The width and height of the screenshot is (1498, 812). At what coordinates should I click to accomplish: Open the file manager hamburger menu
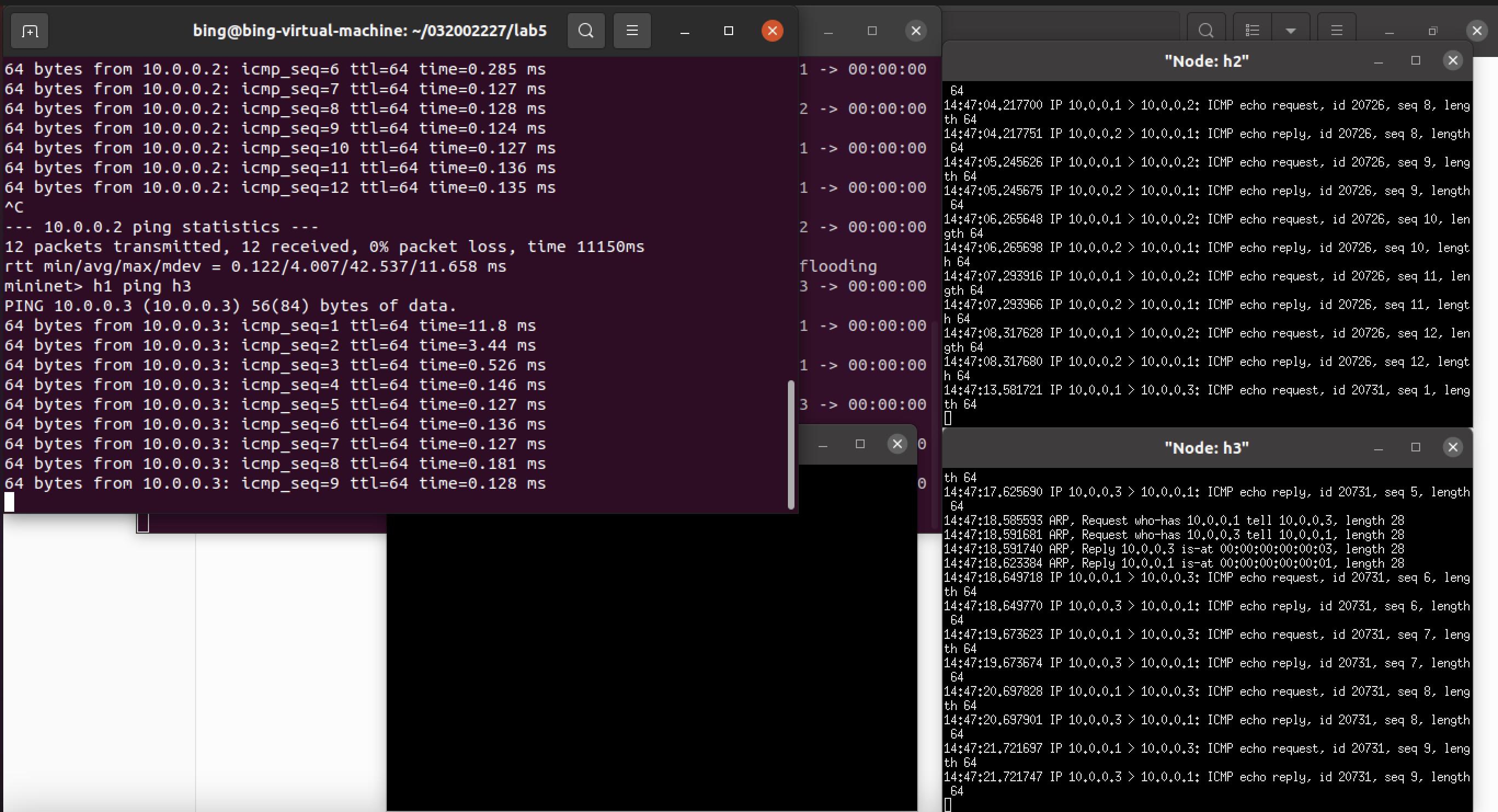pyautogui.click(x=1336, y=31)
